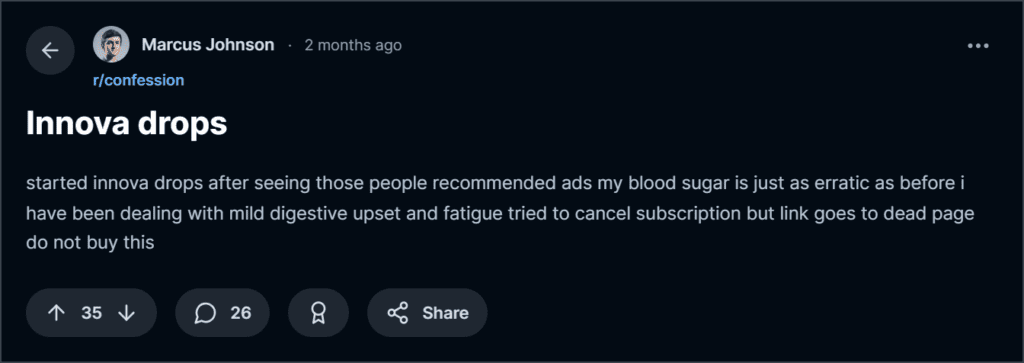
Task: Click the share network icon
Action: click(398, 313)
